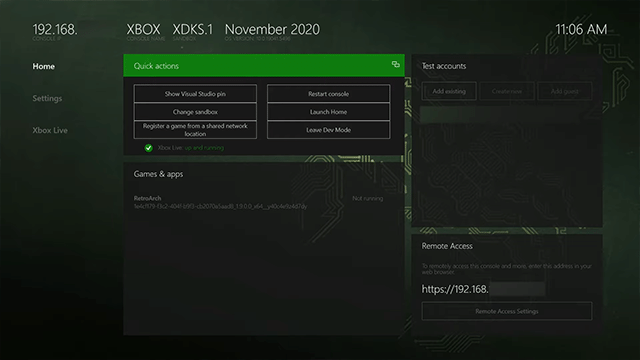The height and width of the screenshot is (360, 640).
Task: Select Xbox Live in the sidebar
Action: tap(50, 130)
